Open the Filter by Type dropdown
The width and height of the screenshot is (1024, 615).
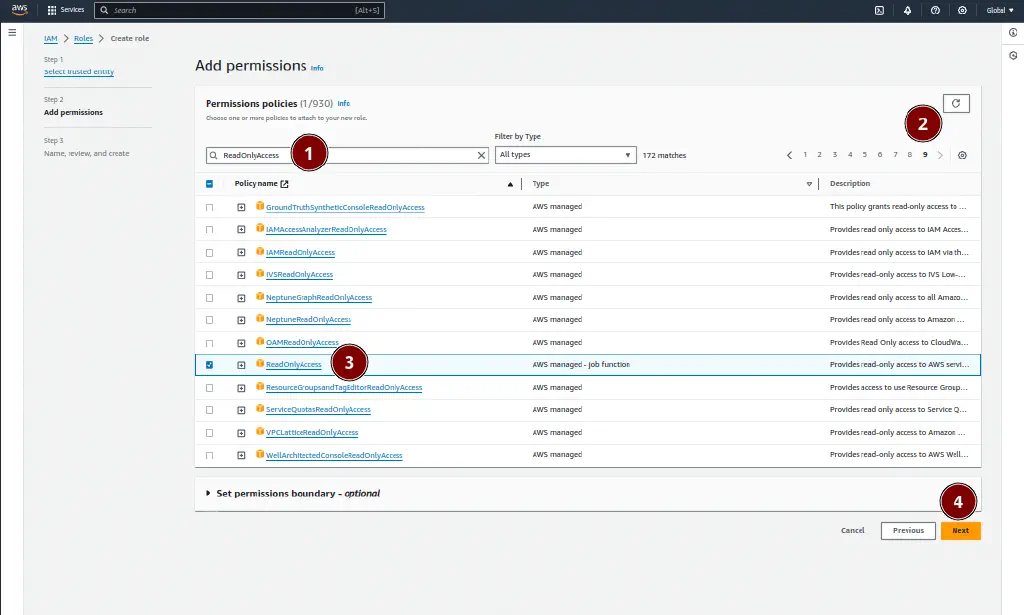(x=565, y=155)
